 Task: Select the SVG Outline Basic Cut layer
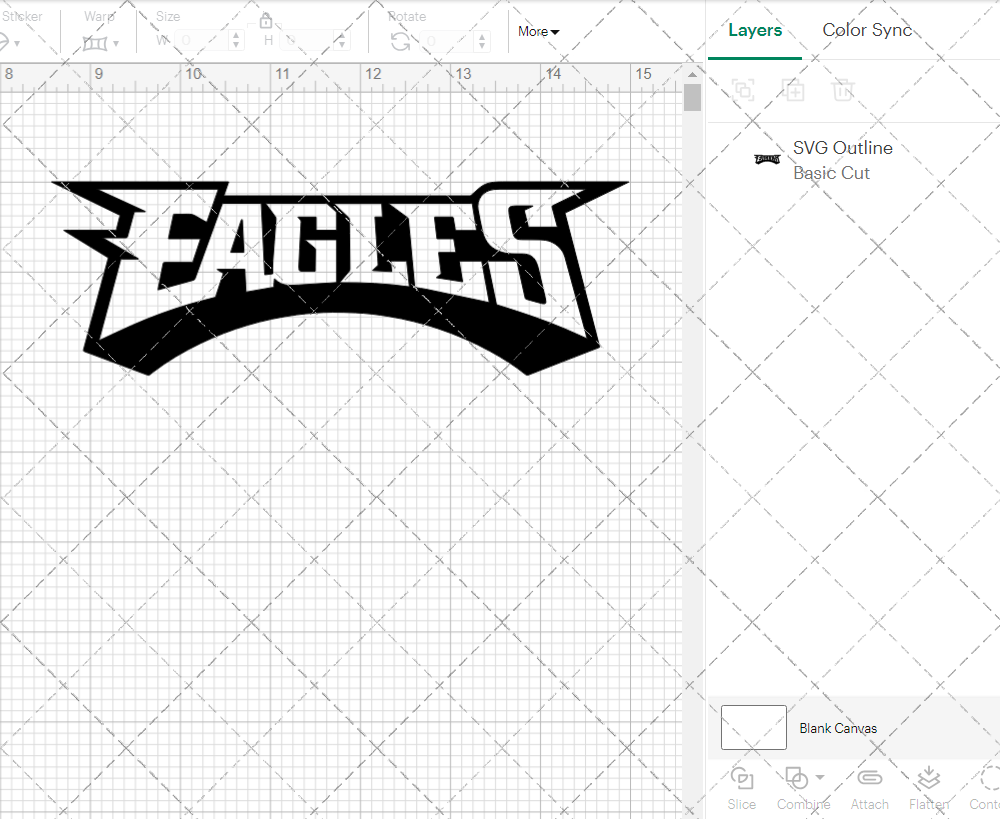point(843,160)
